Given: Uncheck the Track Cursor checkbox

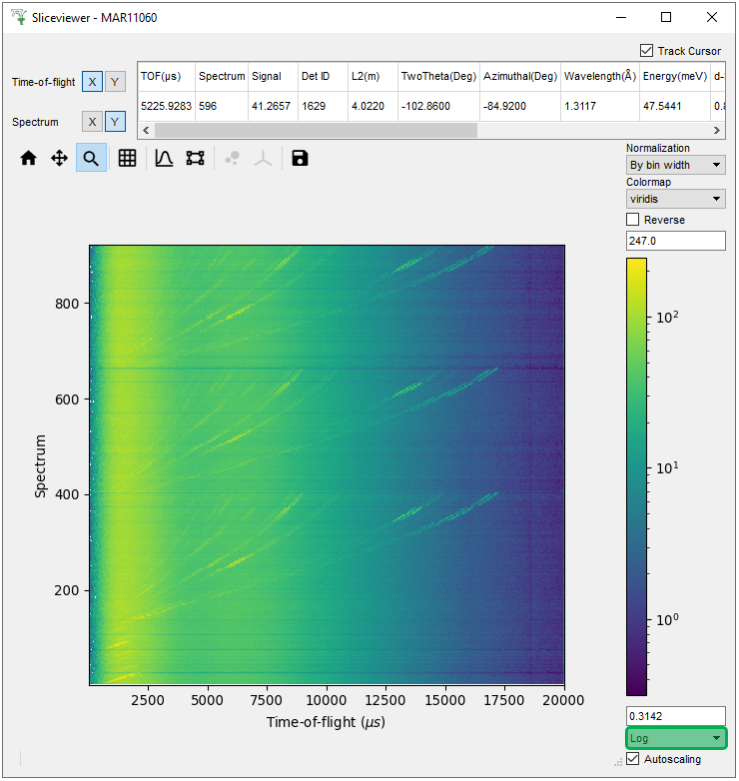Looking at the screenshot, I should 647,51.
